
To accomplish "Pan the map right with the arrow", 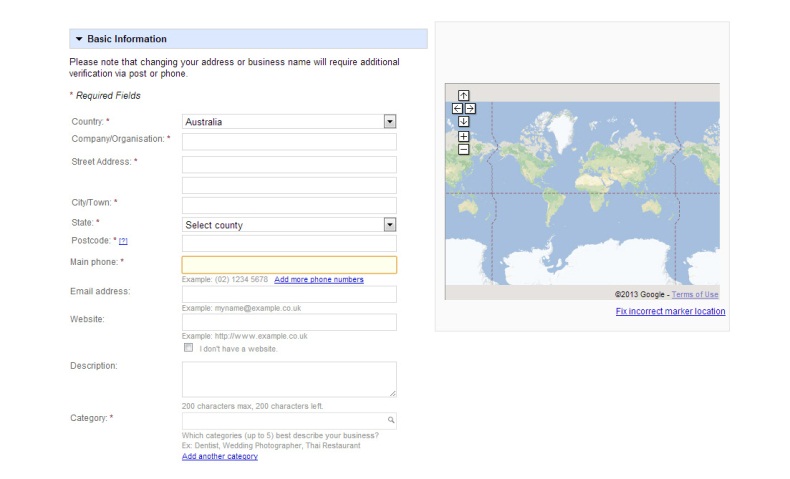I will [470, 108].
